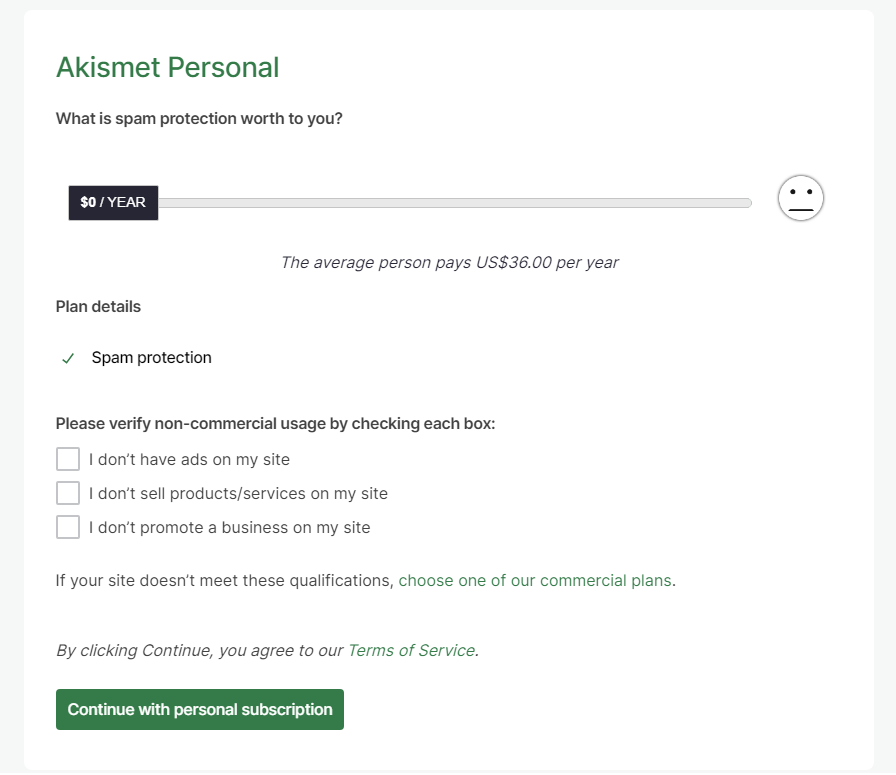
Task: Click the "average person pays US$36.00" text
Action: [449, 263]
